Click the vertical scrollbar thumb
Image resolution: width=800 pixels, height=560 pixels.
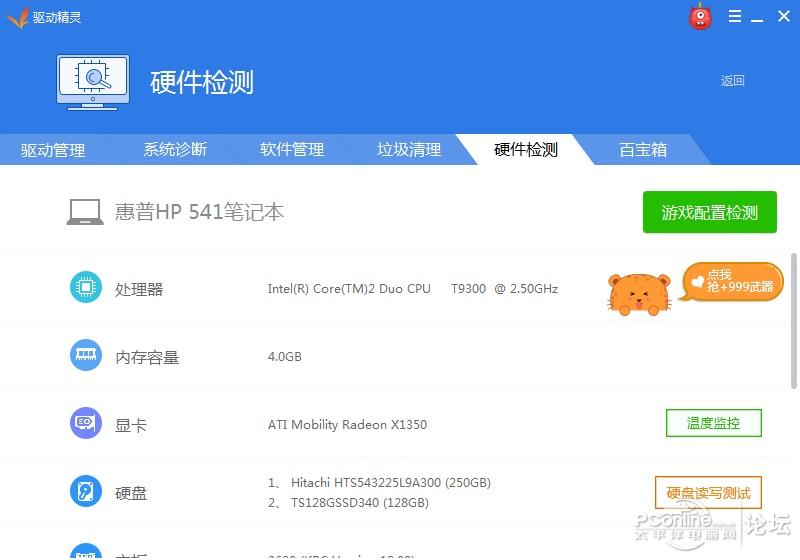click(x=794, y=321)
